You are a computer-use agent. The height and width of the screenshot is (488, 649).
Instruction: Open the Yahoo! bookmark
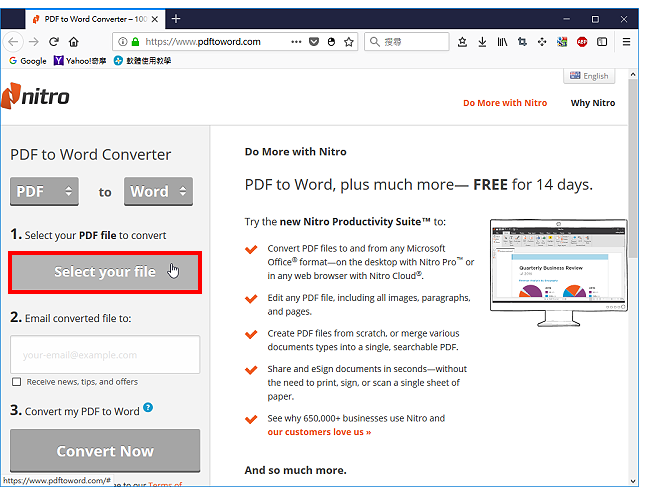[x=80, y=61]
